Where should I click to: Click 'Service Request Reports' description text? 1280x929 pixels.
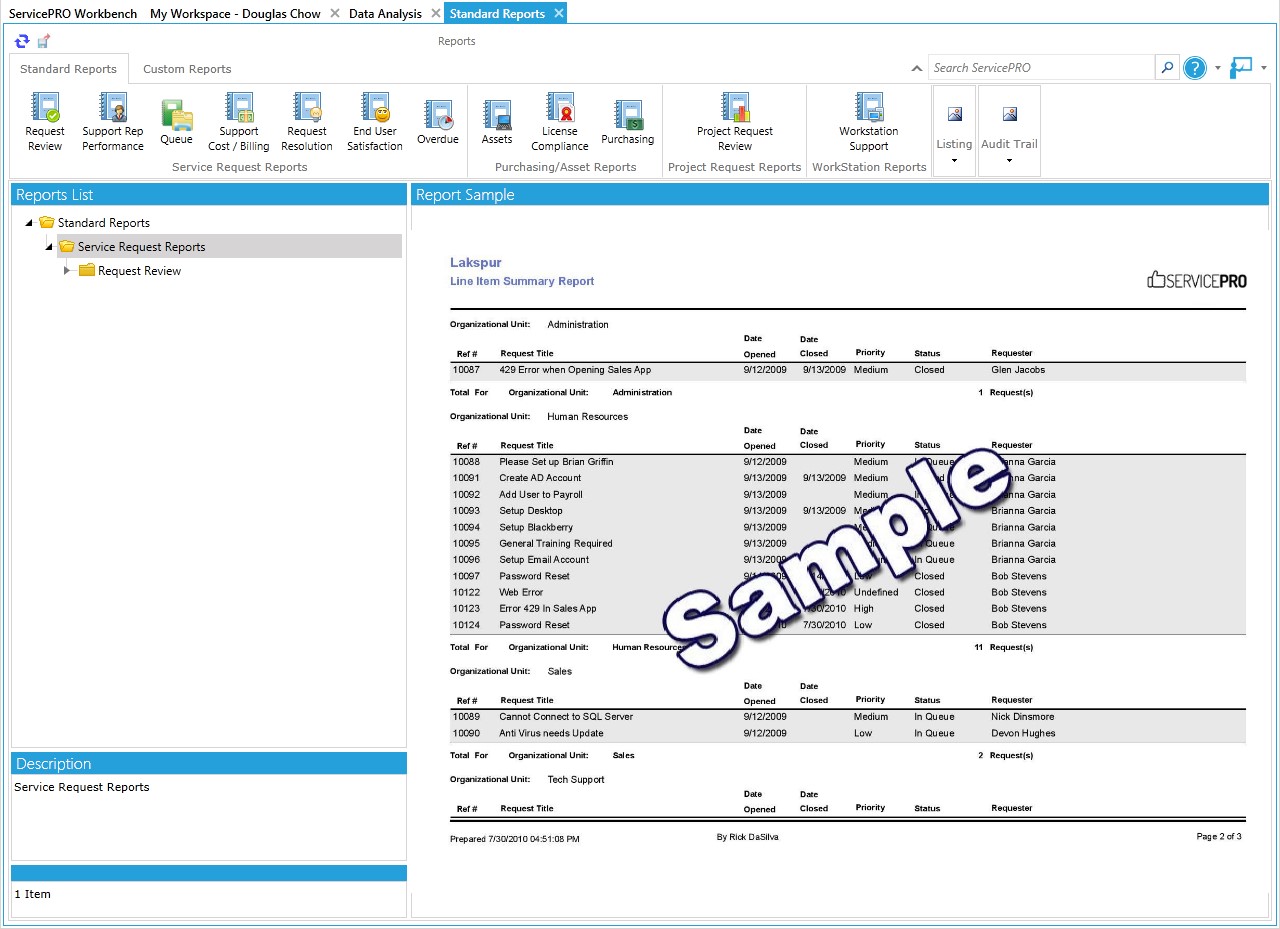(x=82, y=787)
